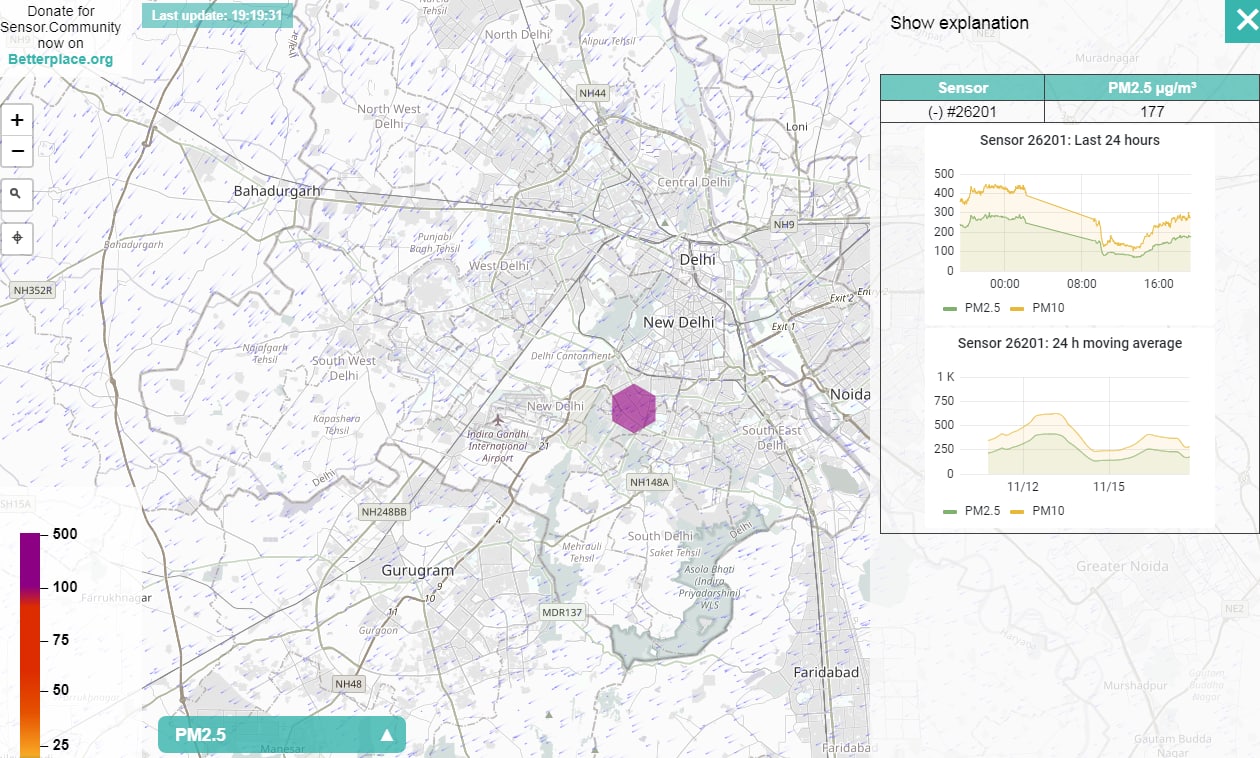The height and width of the screenshot is (758, 1260).
Task: Click Show explanation in the sidebar
Action: coord(959,23)
